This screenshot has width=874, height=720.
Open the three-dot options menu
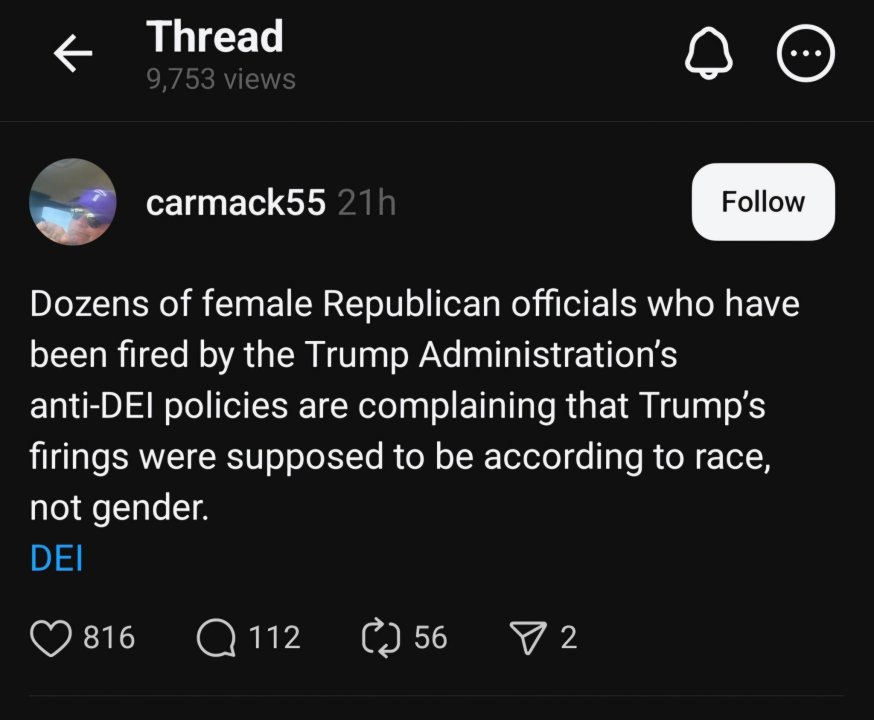805,53
